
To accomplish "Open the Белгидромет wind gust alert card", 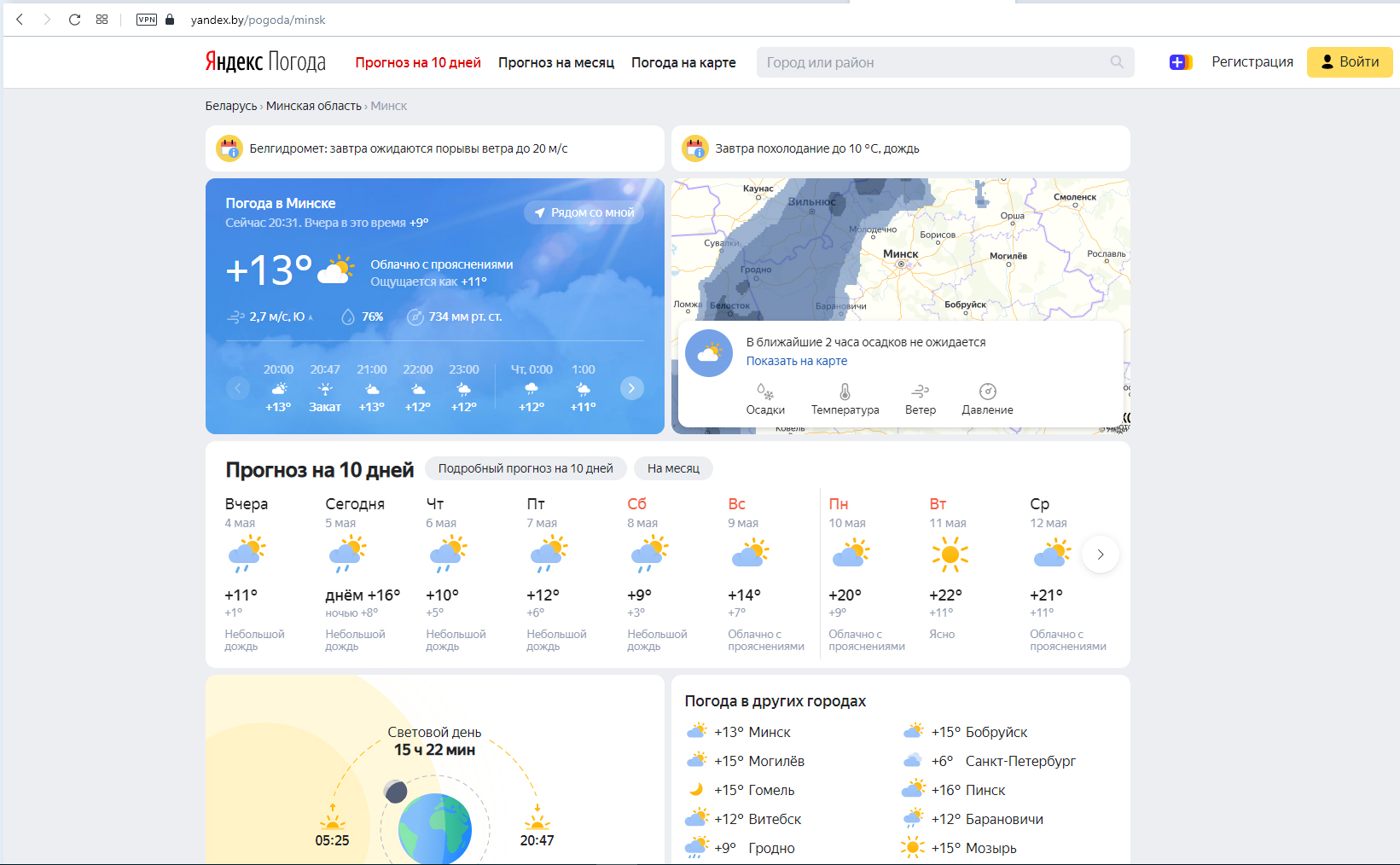I will [x=435, y=148].
